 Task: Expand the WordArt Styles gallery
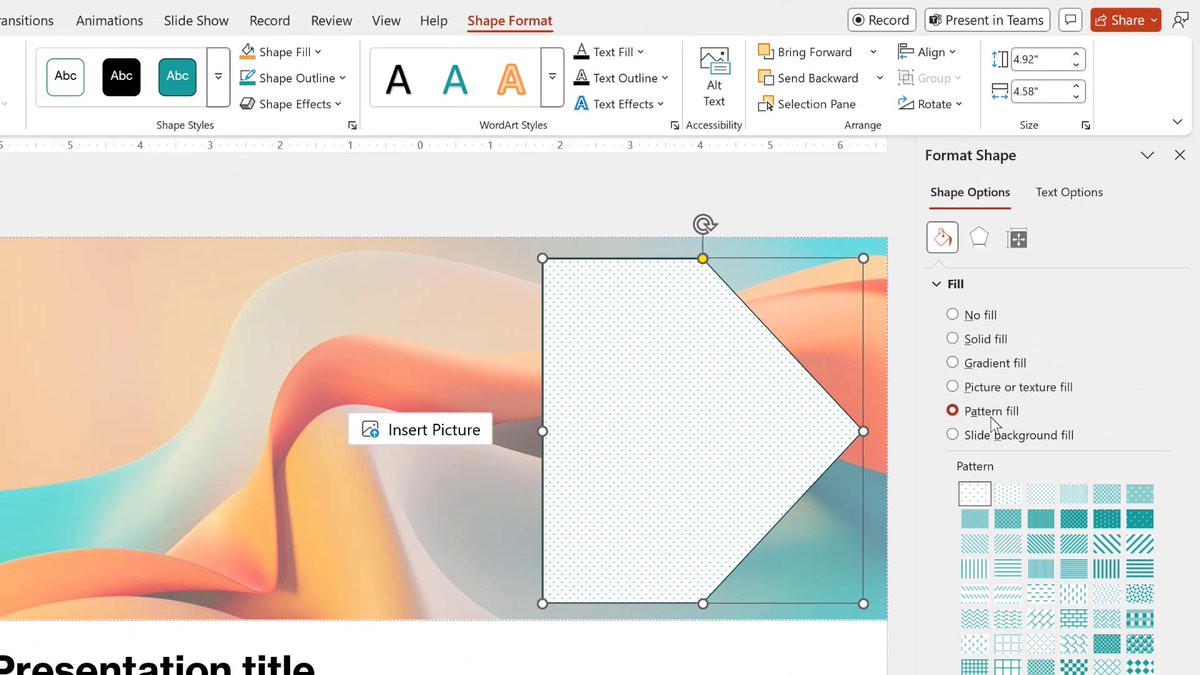pos(552,77)
